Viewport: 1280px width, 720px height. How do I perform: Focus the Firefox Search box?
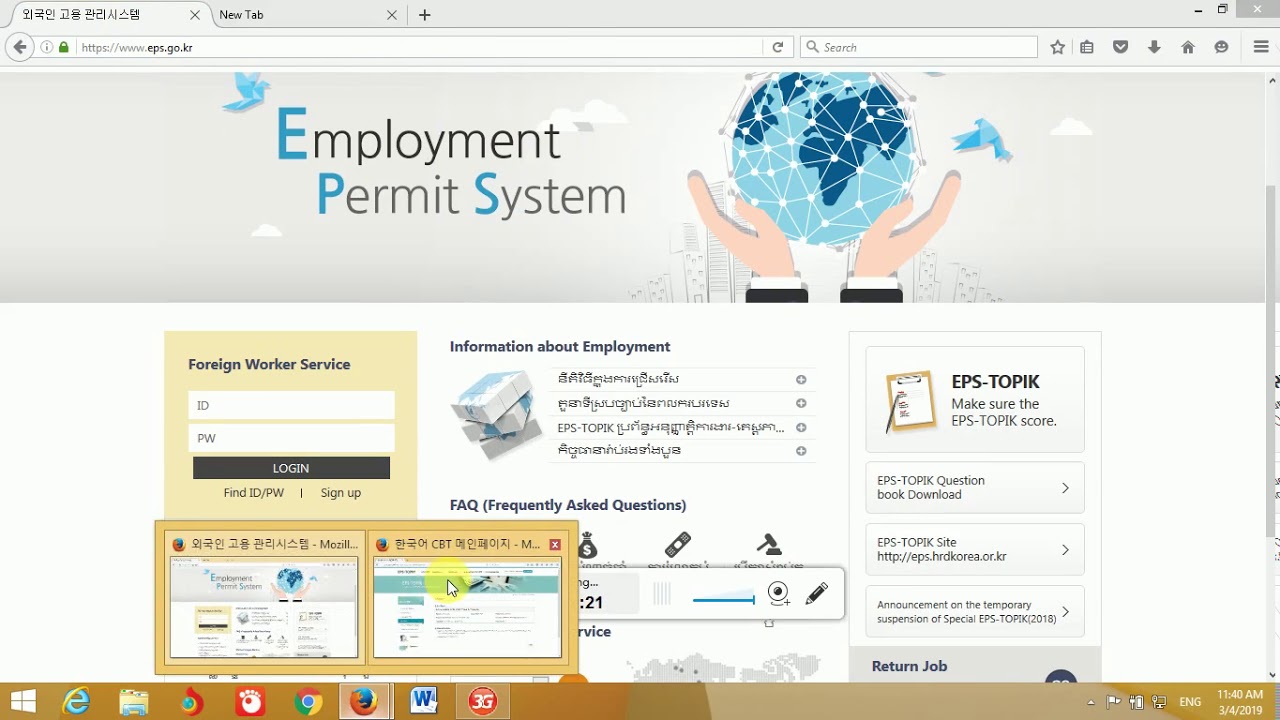point(920,47)
